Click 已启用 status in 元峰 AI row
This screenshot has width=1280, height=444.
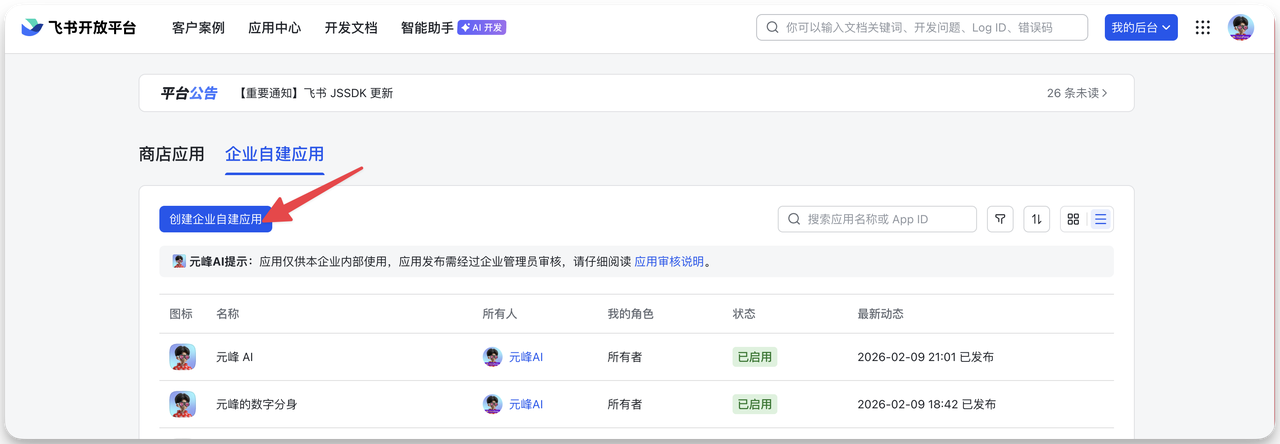[x=754, y=357]
